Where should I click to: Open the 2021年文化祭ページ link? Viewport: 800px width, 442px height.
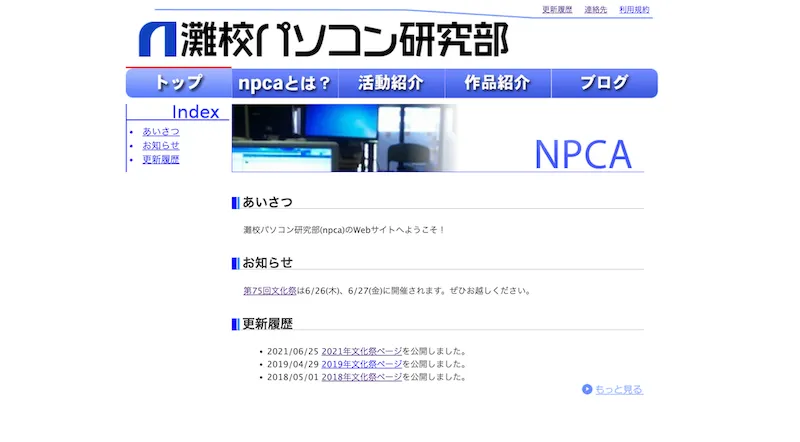pyautogui.click(x=362, y=351)
